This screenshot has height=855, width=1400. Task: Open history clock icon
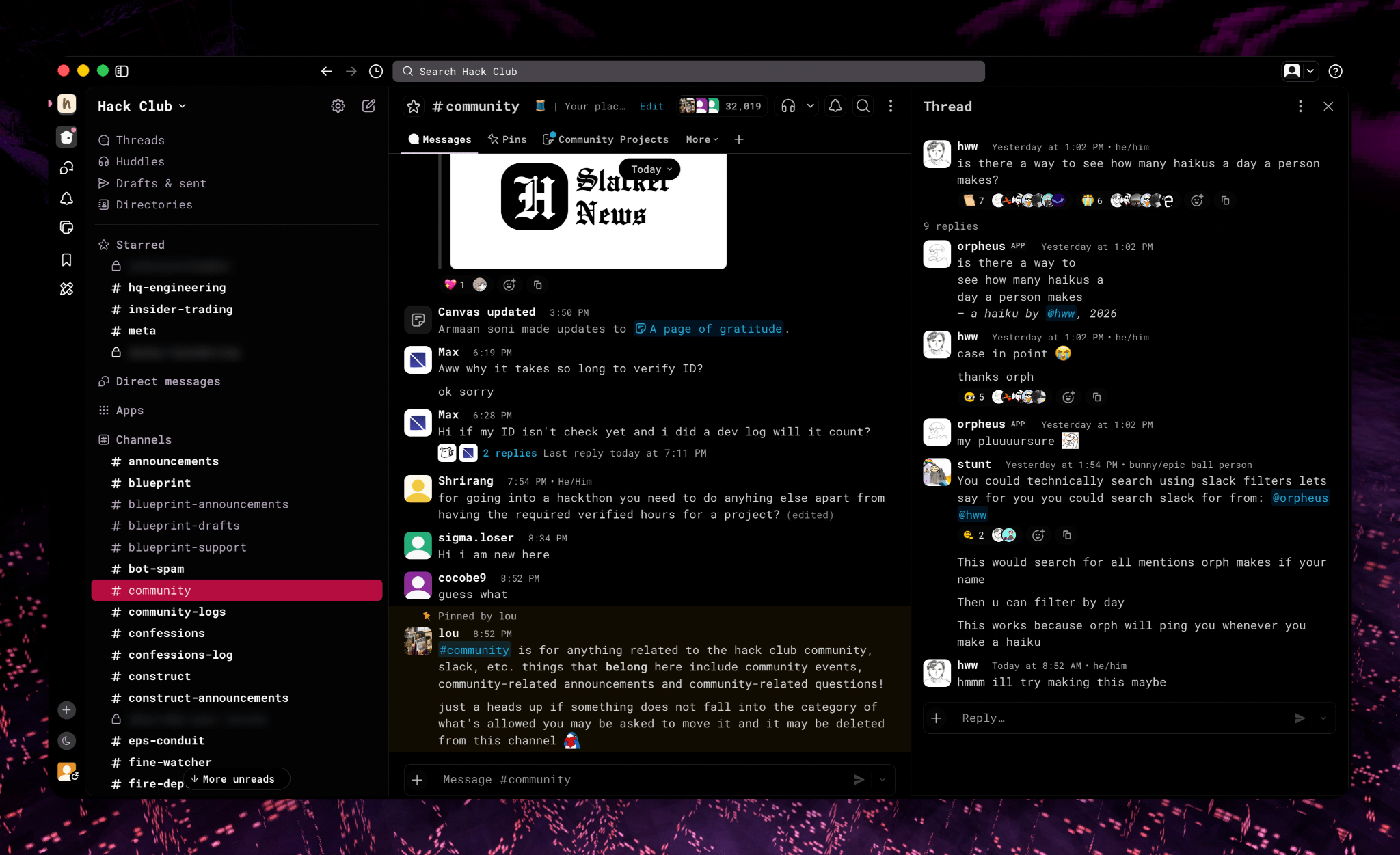tap(376, 71)
